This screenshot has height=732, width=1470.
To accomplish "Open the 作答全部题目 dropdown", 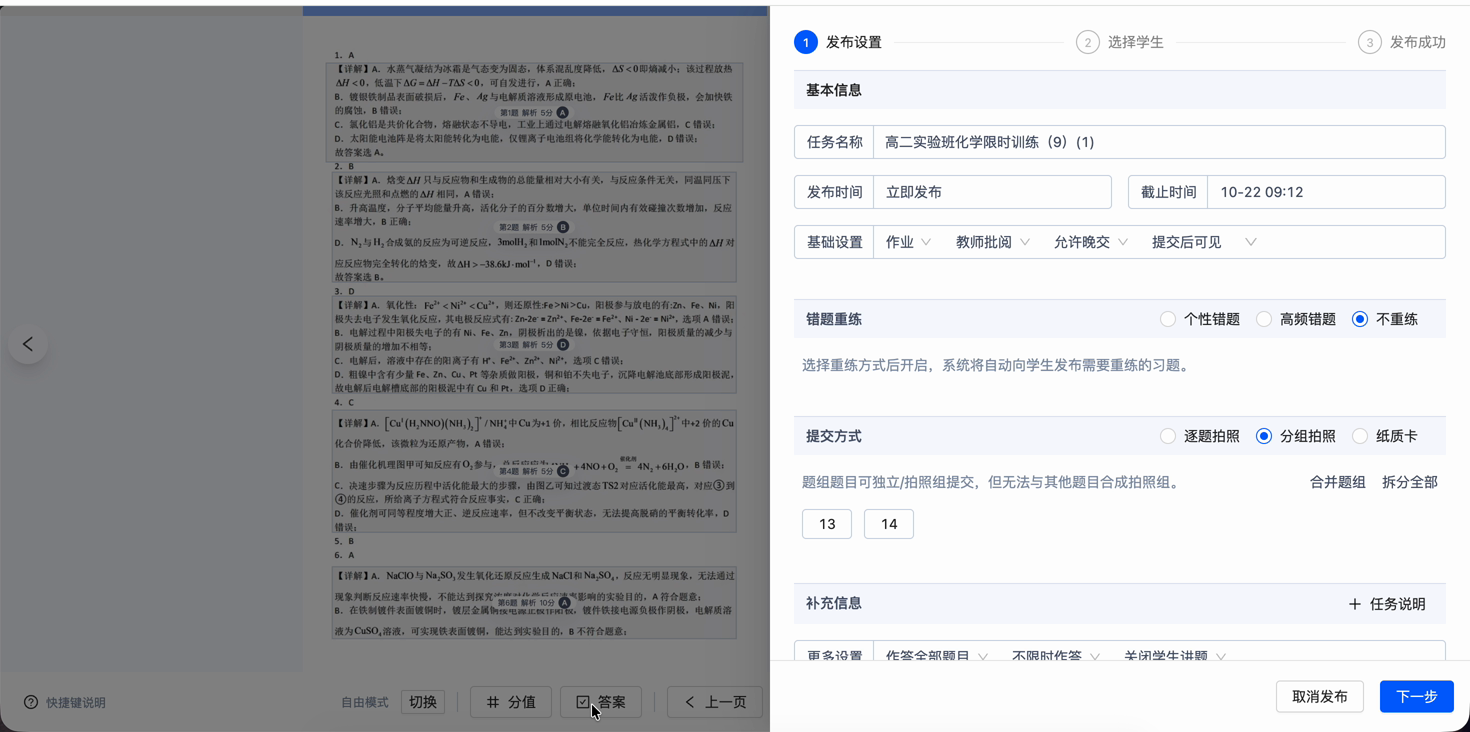I will click(937, 657).
